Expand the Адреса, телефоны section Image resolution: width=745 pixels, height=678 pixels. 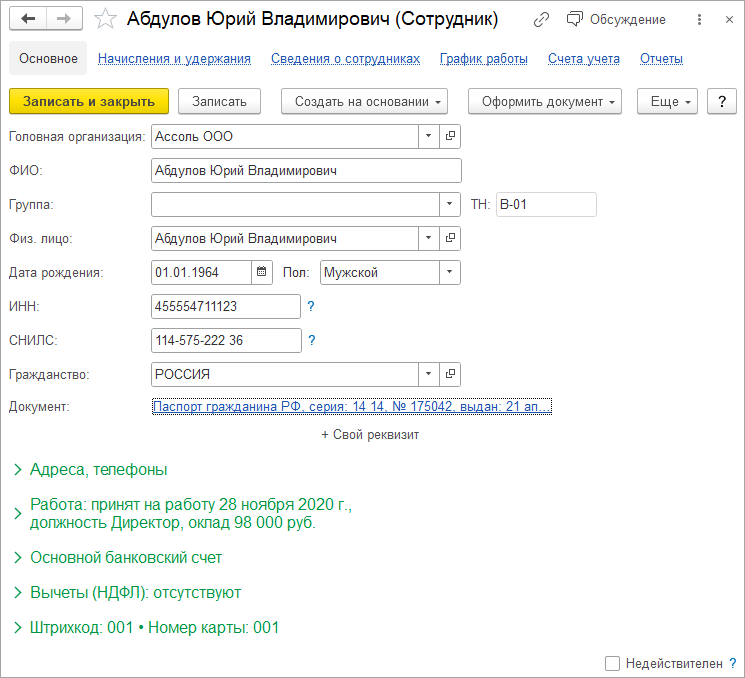pyautogui.click(x=98, y=469)
